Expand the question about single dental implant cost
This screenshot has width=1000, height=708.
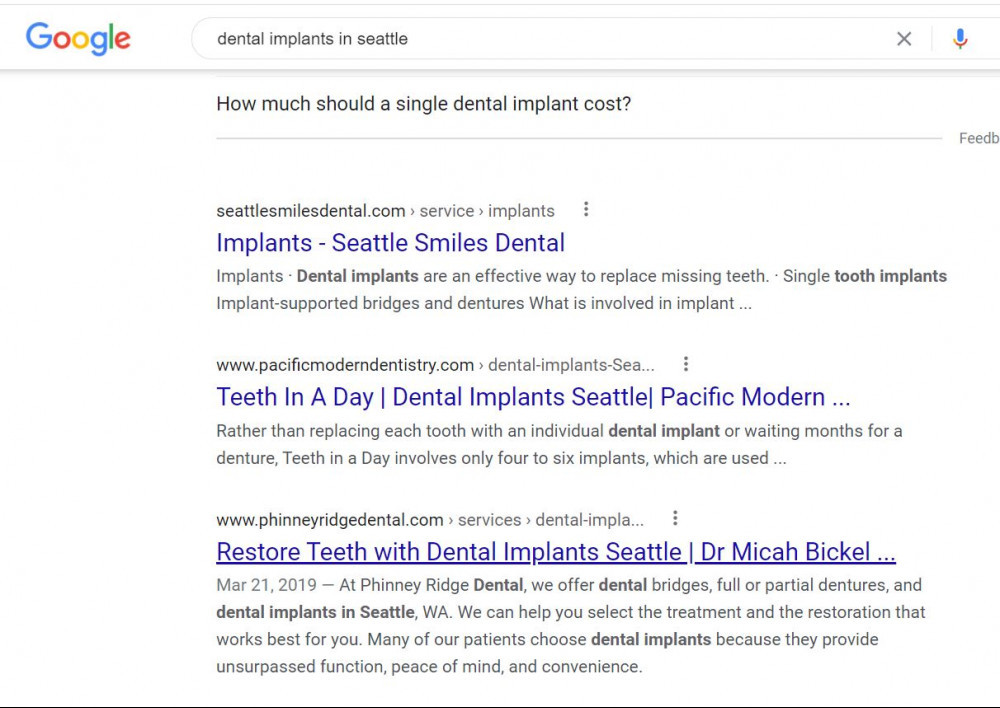point(423,103)
